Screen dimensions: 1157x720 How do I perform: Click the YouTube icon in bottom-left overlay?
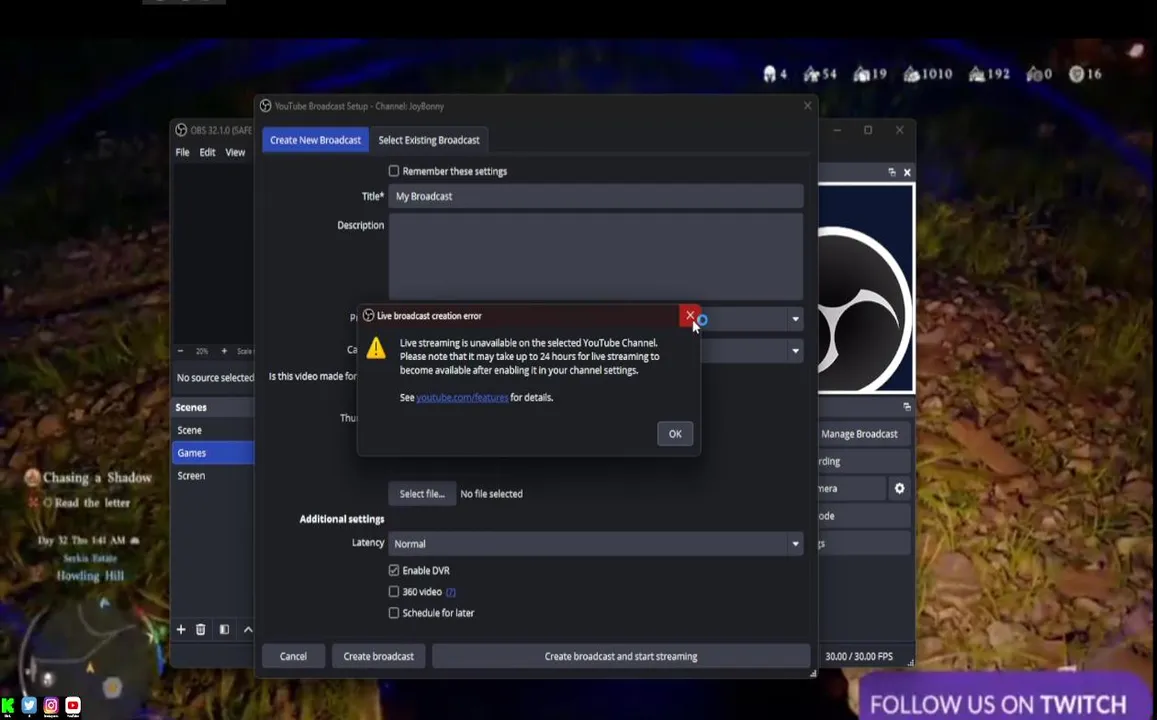click(72, 706)
